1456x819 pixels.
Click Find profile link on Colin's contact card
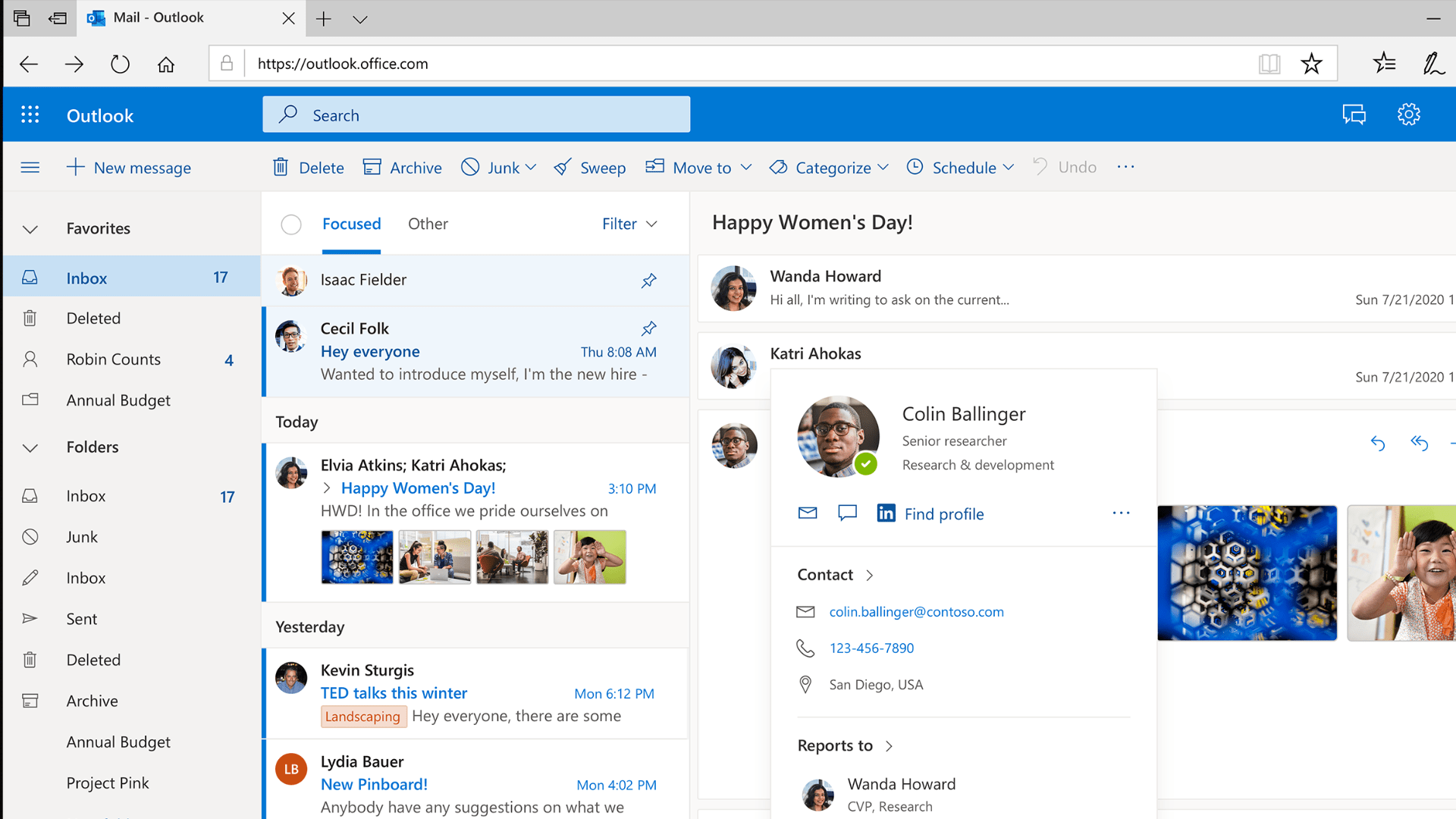click(x=943, y=513)
